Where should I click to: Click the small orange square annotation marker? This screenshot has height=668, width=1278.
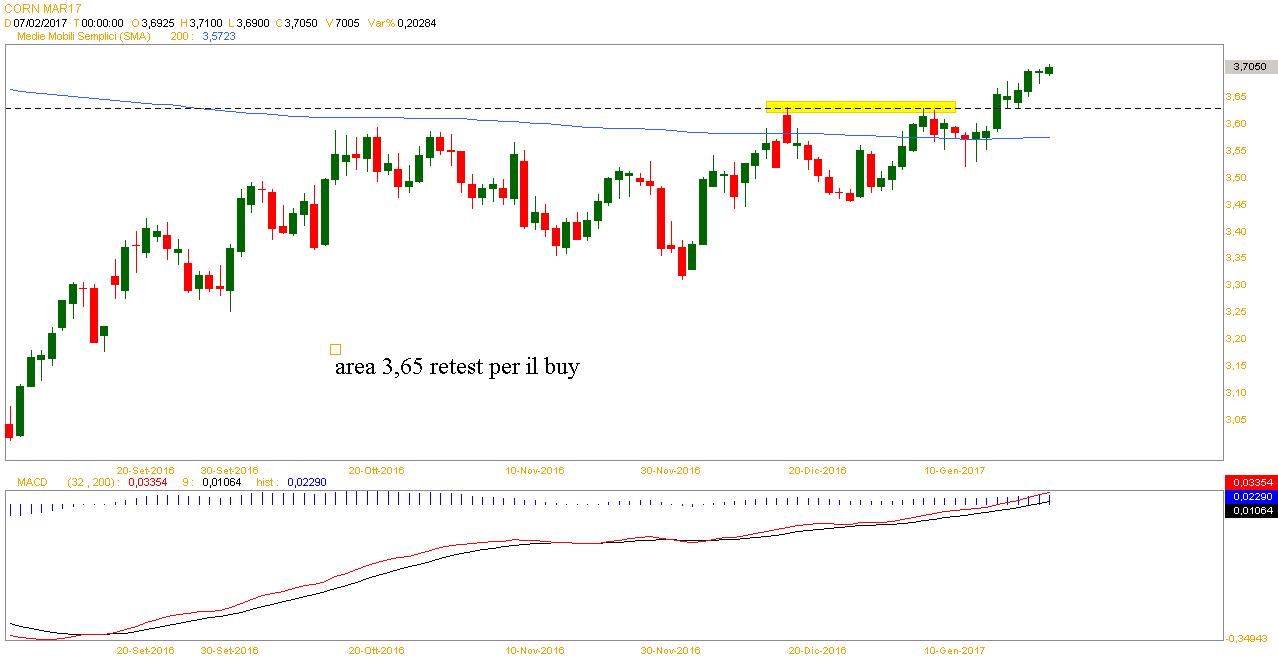(335, 349)
